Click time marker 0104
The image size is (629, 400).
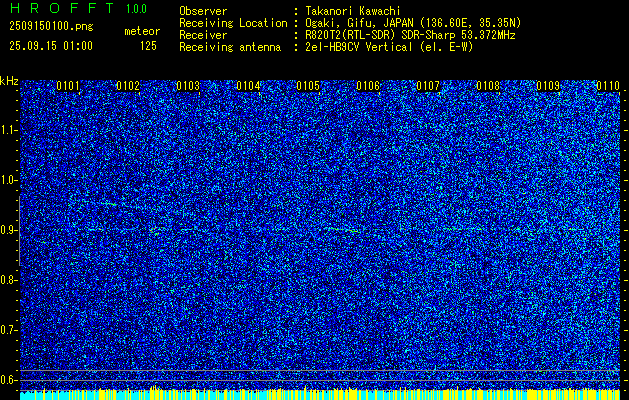(248, 86)
